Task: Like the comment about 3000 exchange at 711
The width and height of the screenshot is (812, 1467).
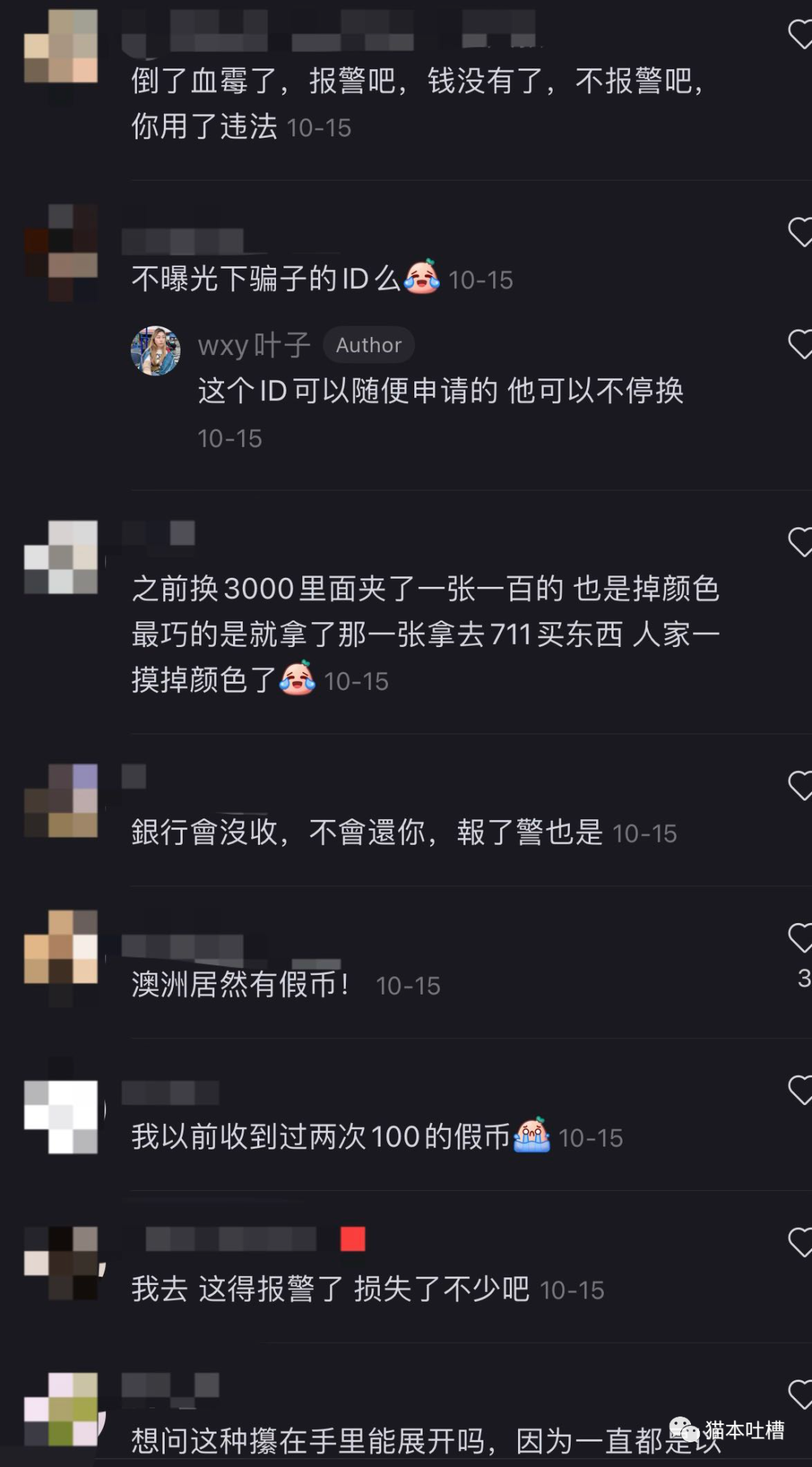Action: [800, 542]
